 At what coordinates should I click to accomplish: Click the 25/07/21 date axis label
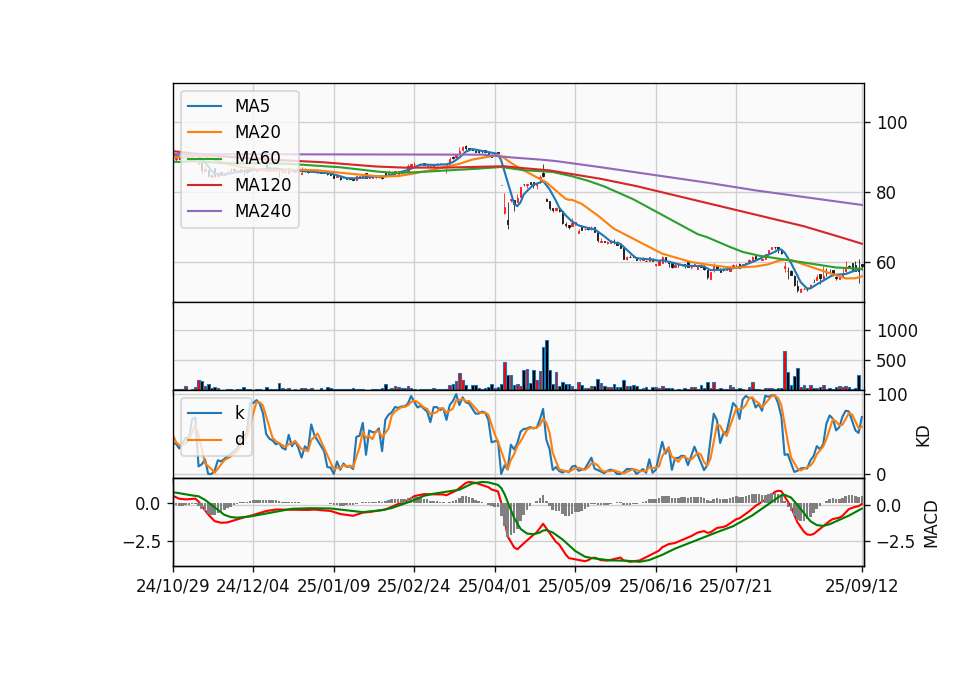(735, 586)
